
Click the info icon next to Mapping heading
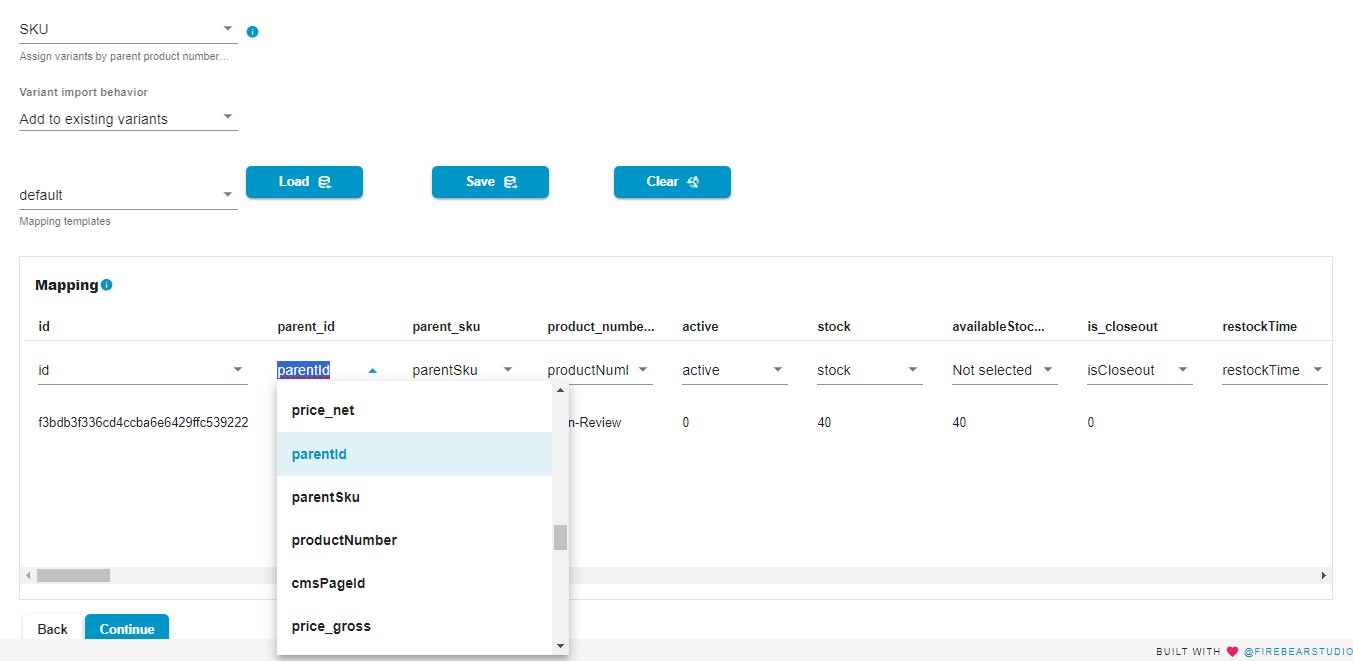pyautogui.click(x=108, y=284)
